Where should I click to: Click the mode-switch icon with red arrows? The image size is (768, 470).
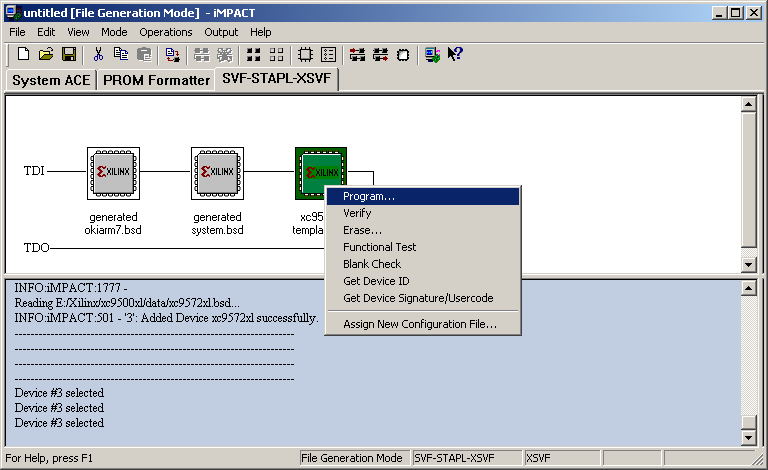point(172,54)
